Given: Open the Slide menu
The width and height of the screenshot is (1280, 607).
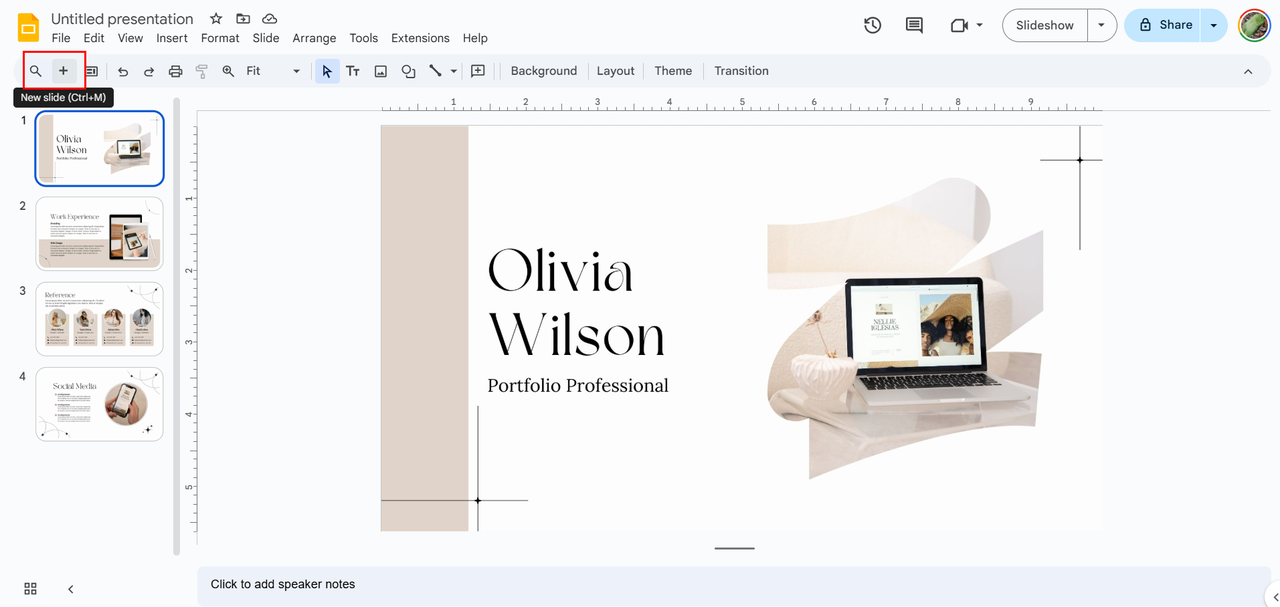Looking at the screenshot, I should tap(266, 38).
